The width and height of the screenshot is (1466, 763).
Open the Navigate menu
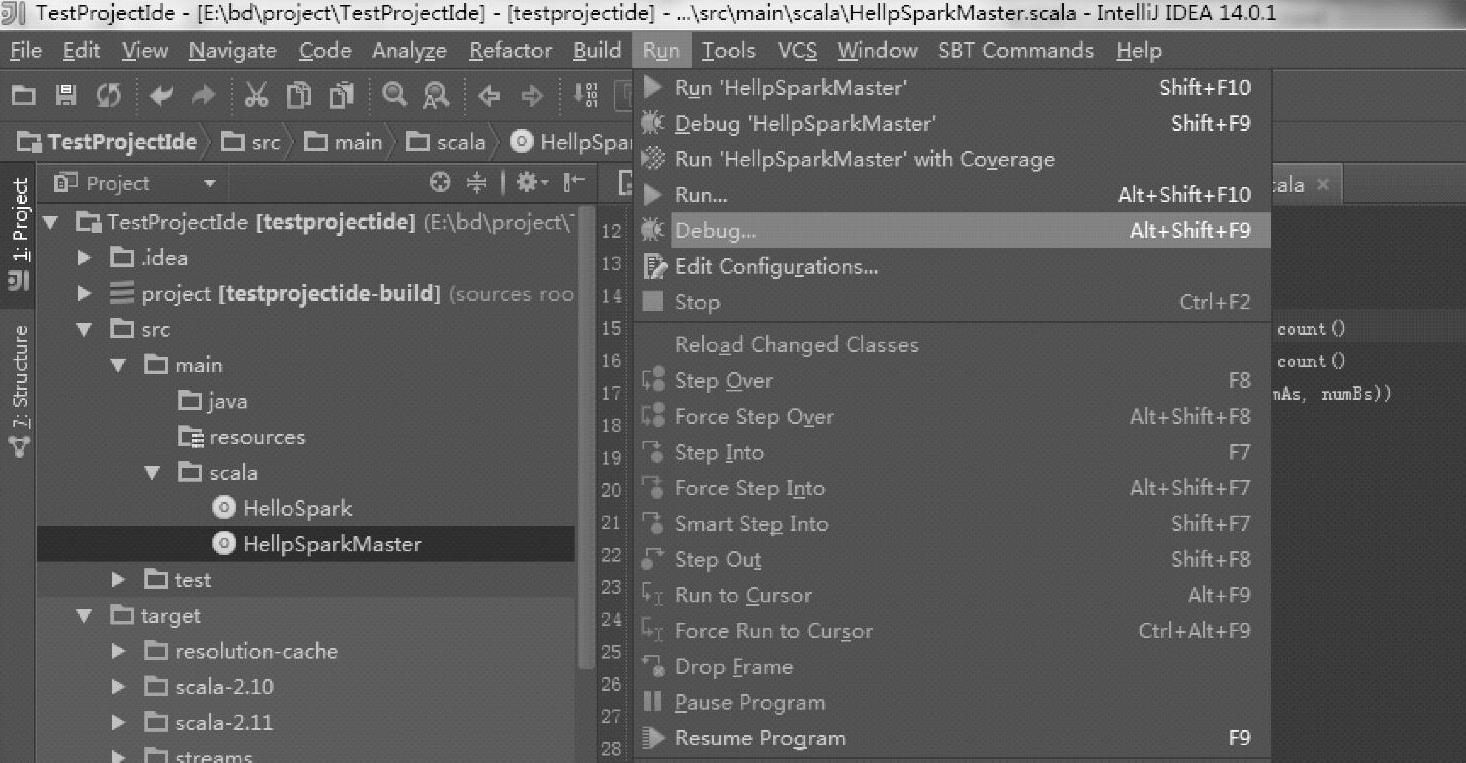pyautogui.click(x=232, y=51)
